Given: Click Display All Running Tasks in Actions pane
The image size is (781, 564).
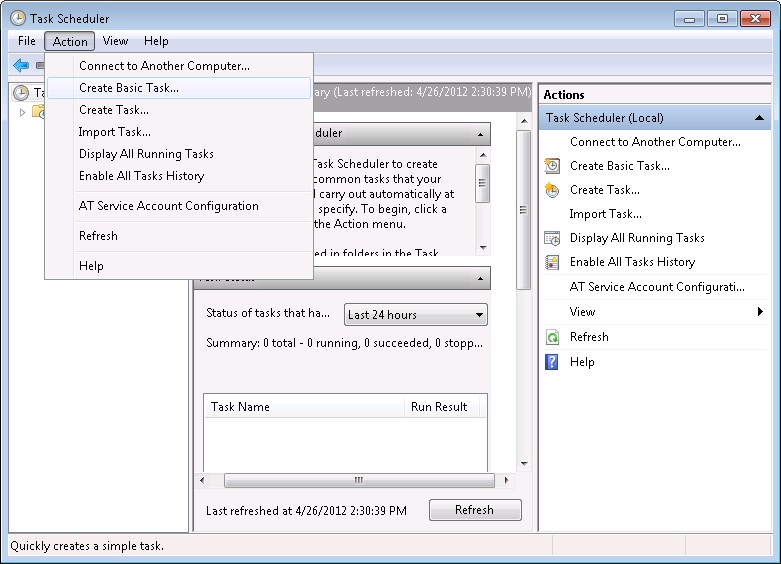Looking at the screenshot, I should pyautogui.click(x=637, y=238).
